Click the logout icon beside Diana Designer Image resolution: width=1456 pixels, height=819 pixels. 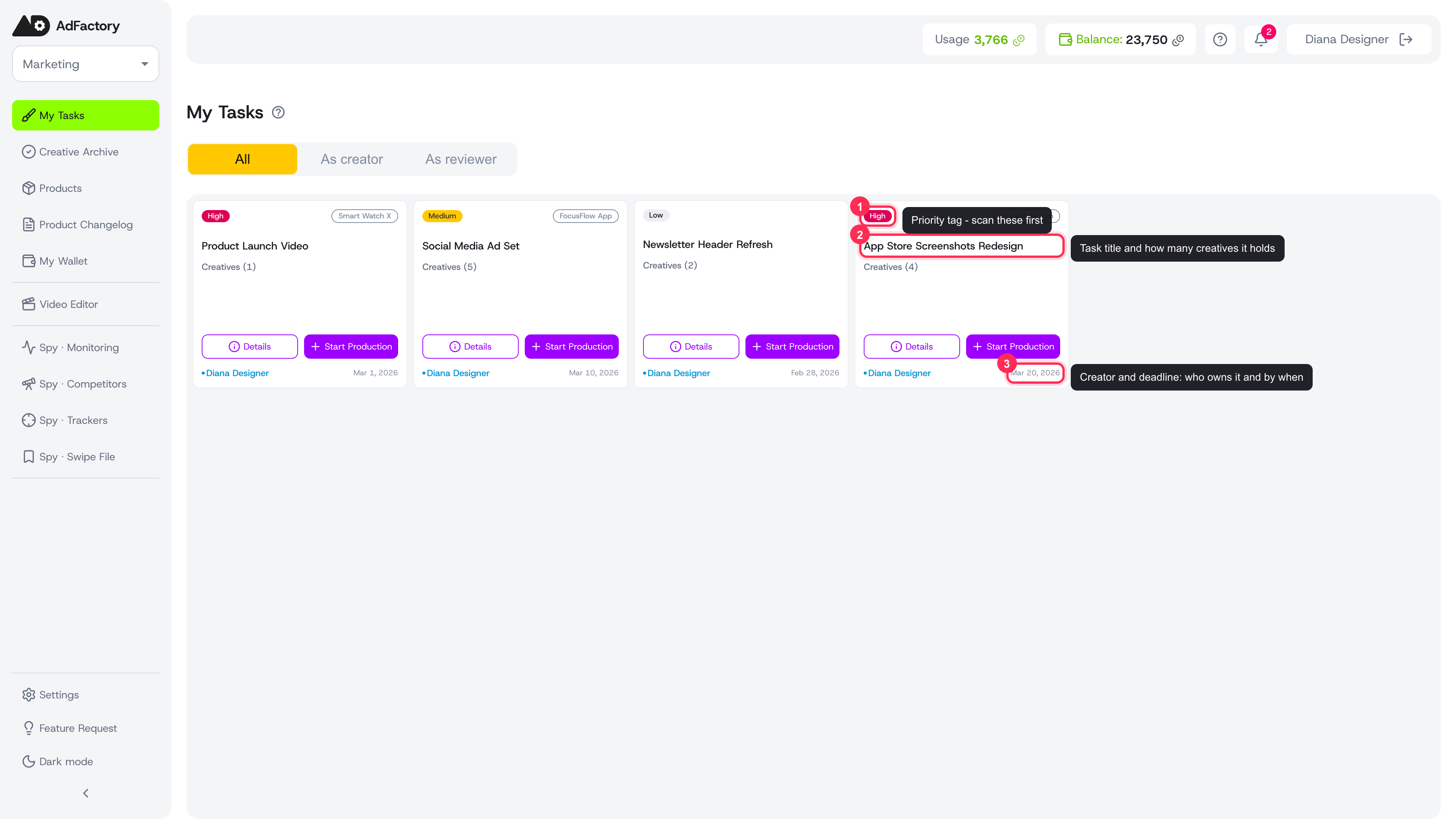coord(1406,39)
